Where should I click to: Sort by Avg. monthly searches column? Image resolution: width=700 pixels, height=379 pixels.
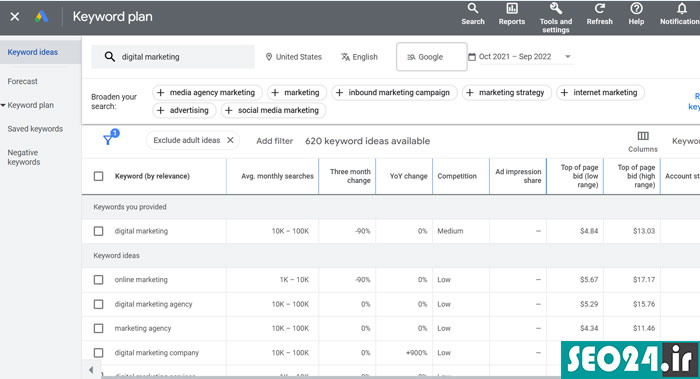[x=277, y=176]
